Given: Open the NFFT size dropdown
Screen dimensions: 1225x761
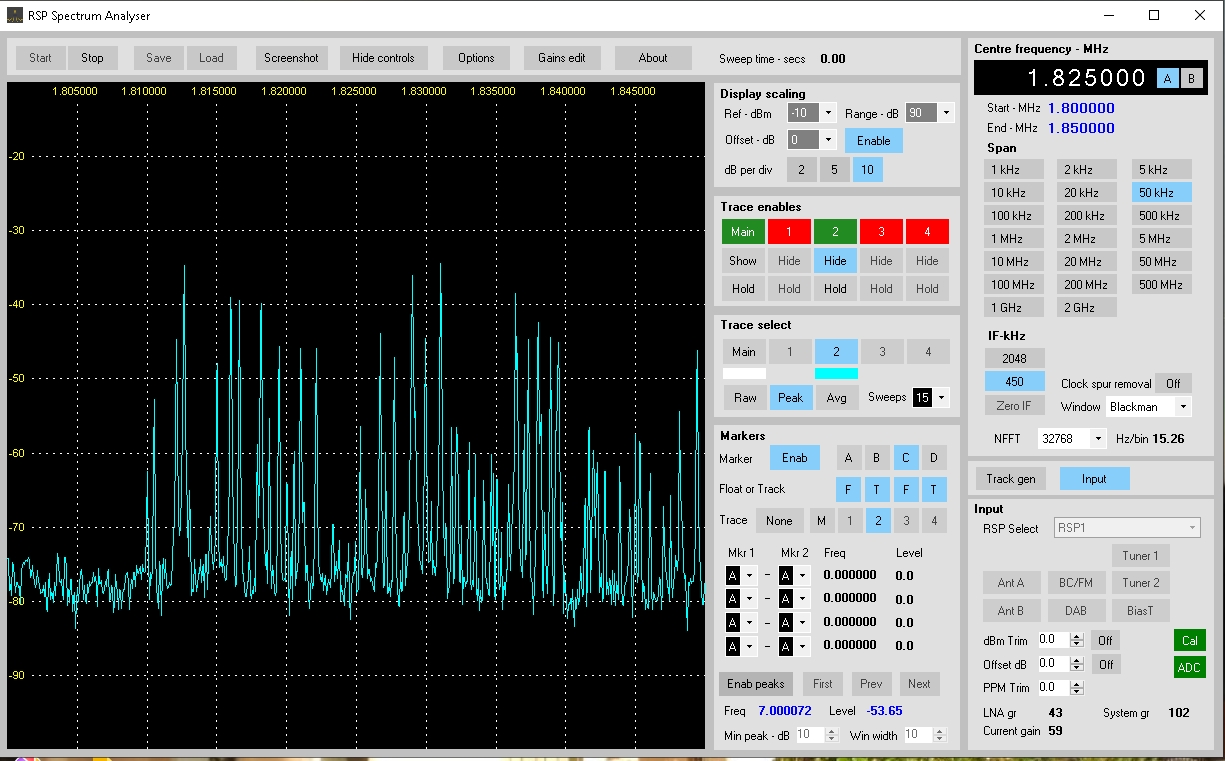Looking at the screenshot, I should pyautogui.click(x=1098, y=439).
